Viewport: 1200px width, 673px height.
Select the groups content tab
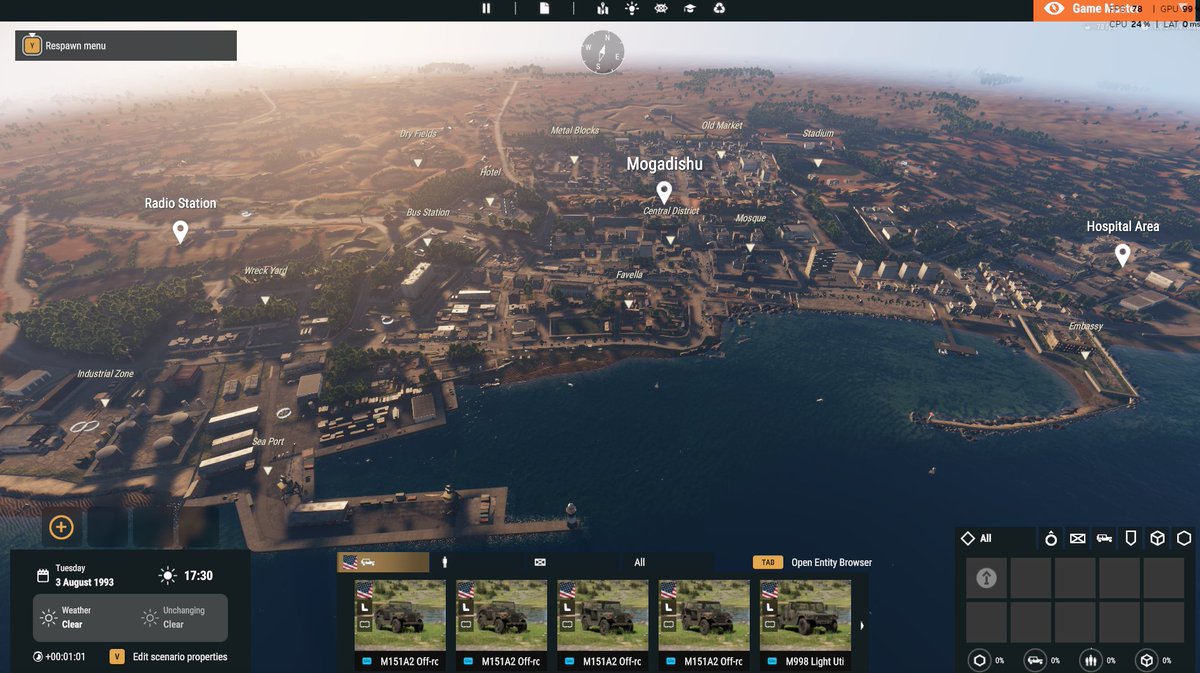(540, 562)
